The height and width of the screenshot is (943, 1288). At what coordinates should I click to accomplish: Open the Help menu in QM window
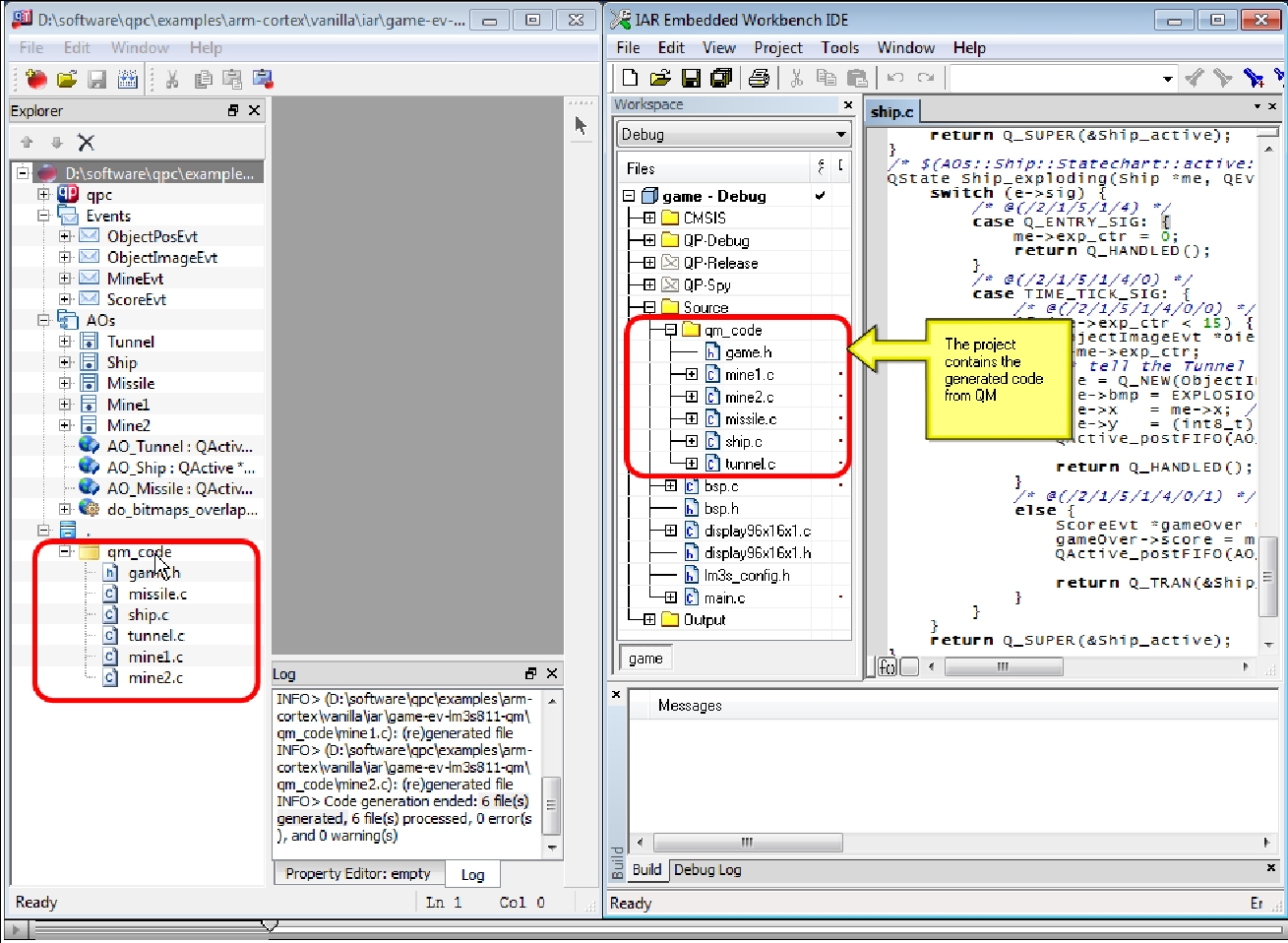click(206, 47)
